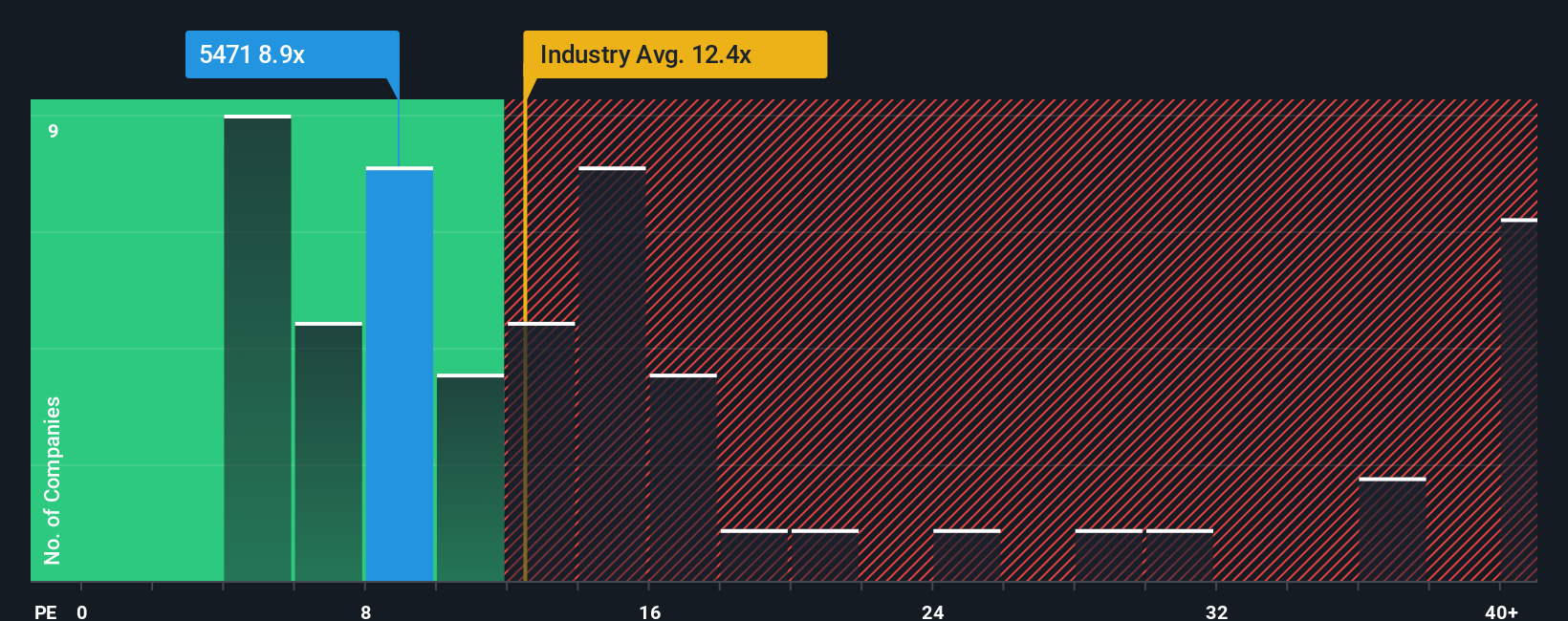Click the 40+ bar at the right edge
This screenshot has width=1568, height=621.
(1519, 399)
